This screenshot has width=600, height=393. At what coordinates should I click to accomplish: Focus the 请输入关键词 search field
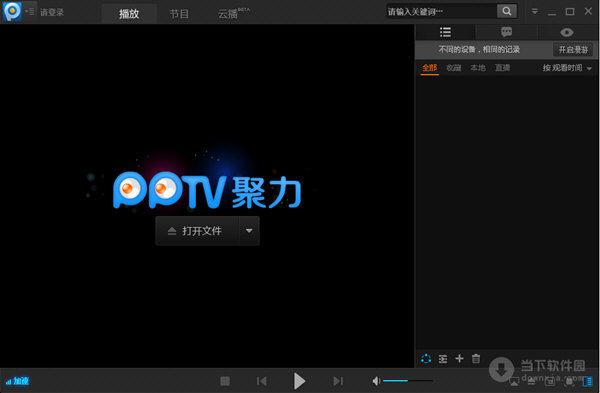(441, 11)
